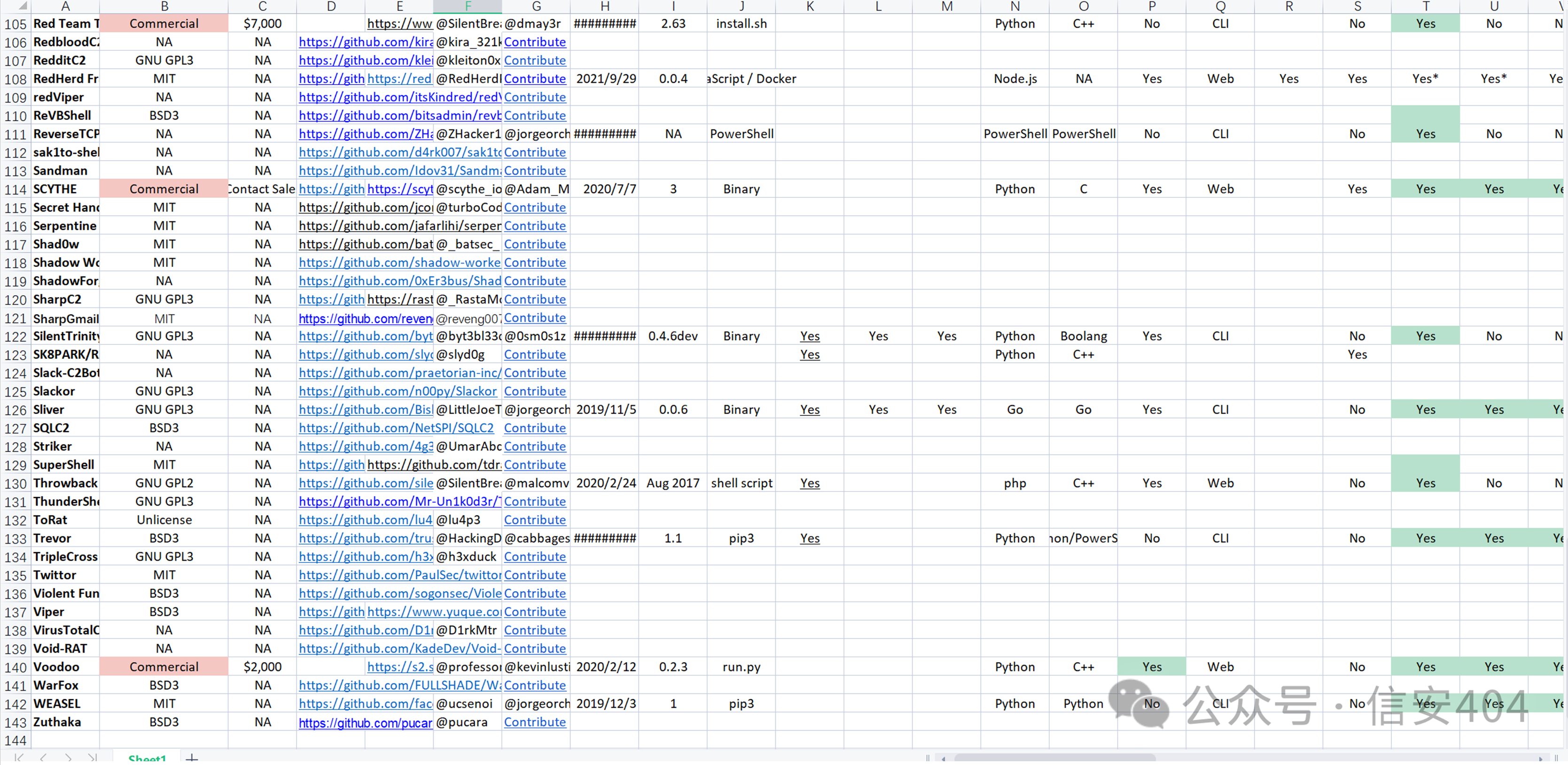Select column F header
The height and width of the screenshot is (765, 1568).
(x=468, y=7)
